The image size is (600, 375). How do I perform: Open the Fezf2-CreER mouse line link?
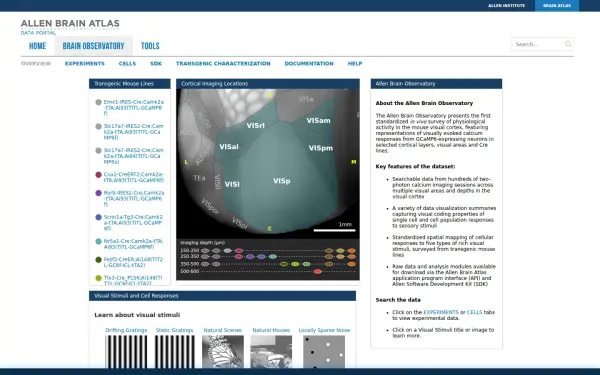(133, 262)
